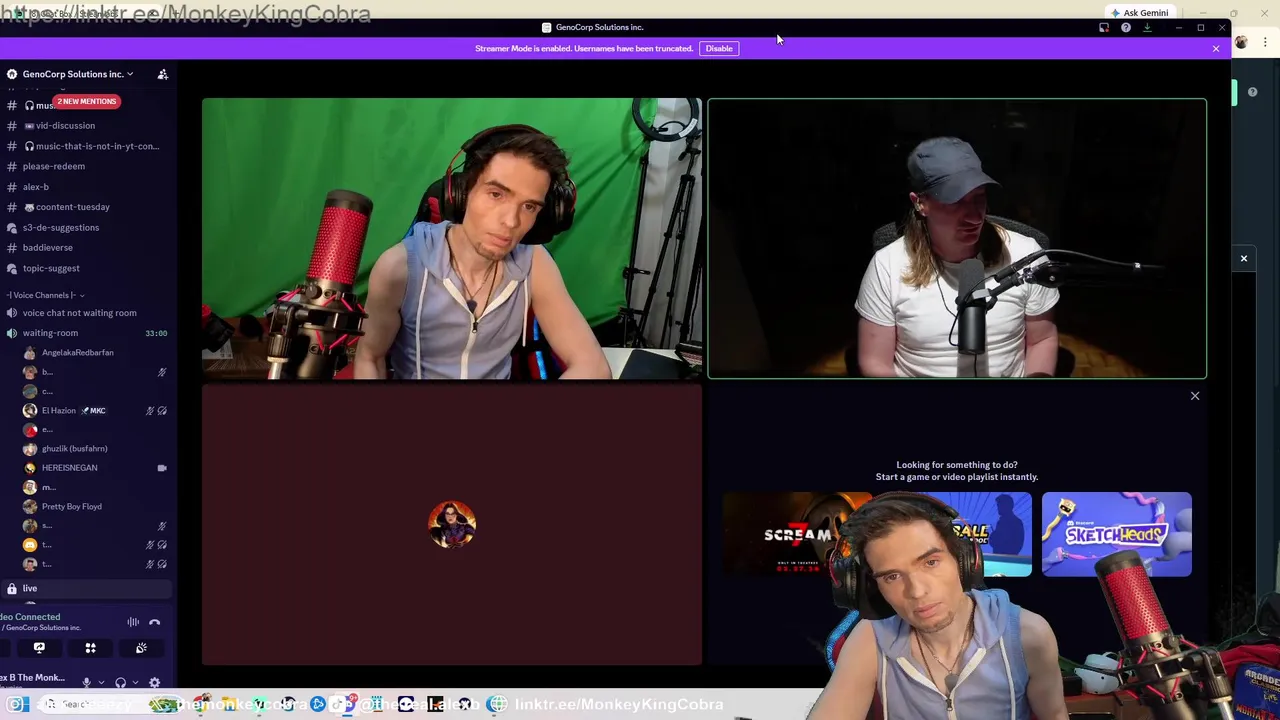Open Discord help icon in title bar
Image resolution: width=1280 pixels, height=720 pixels.
coord(1126,28)
